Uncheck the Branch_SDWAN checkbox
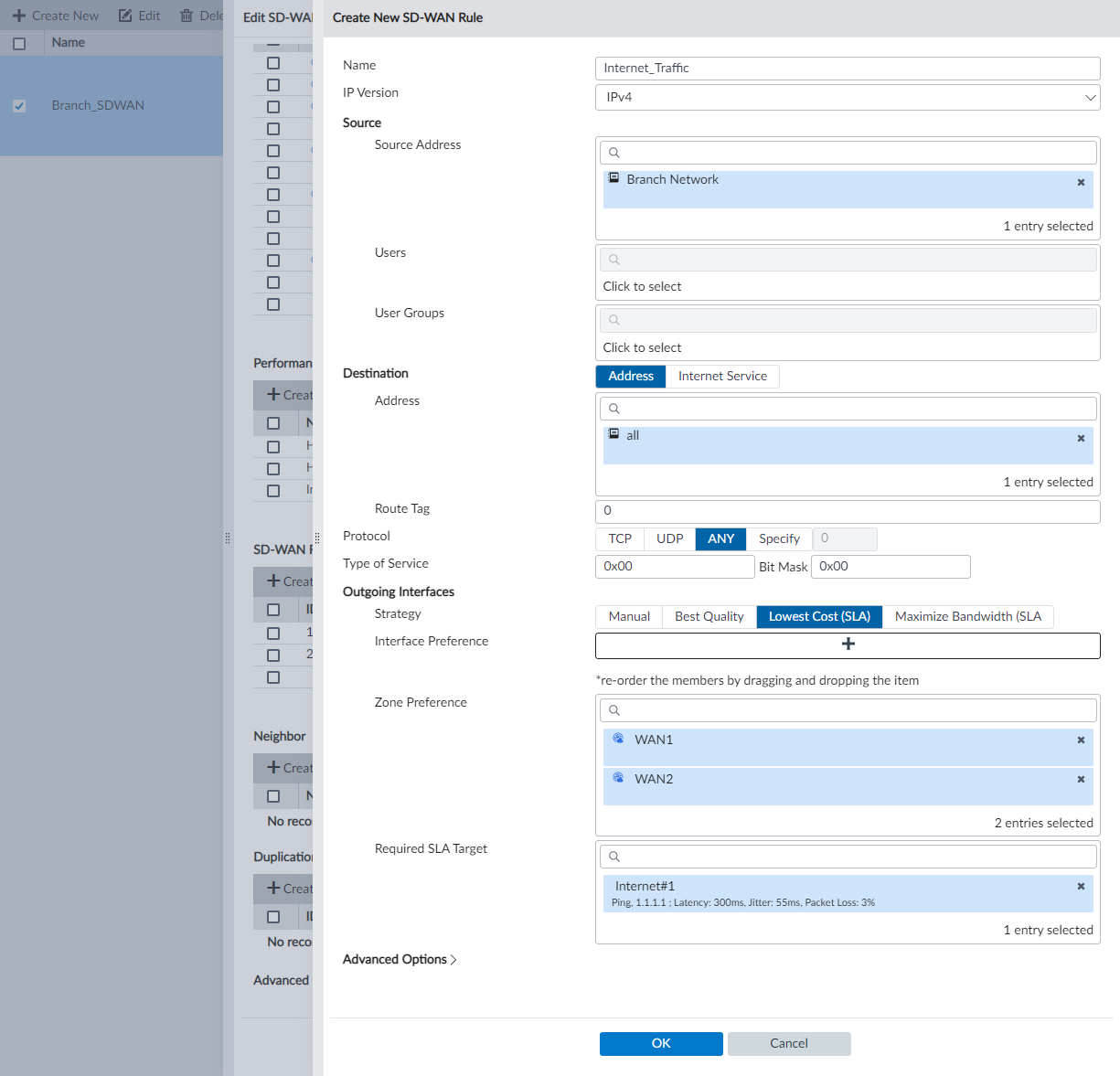This screenshot has height=1076, width=1120. click(x=19, y=105)
